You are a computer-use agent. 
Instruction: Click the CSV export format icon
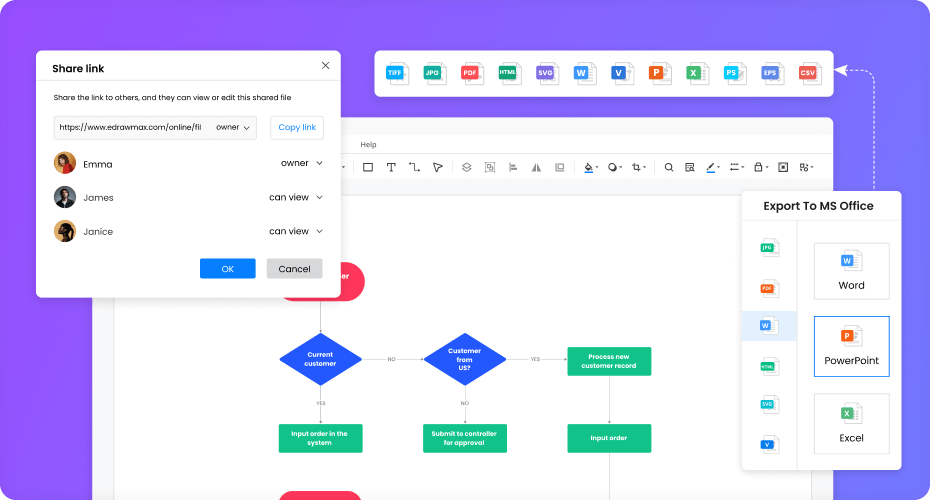coord(810,74)
